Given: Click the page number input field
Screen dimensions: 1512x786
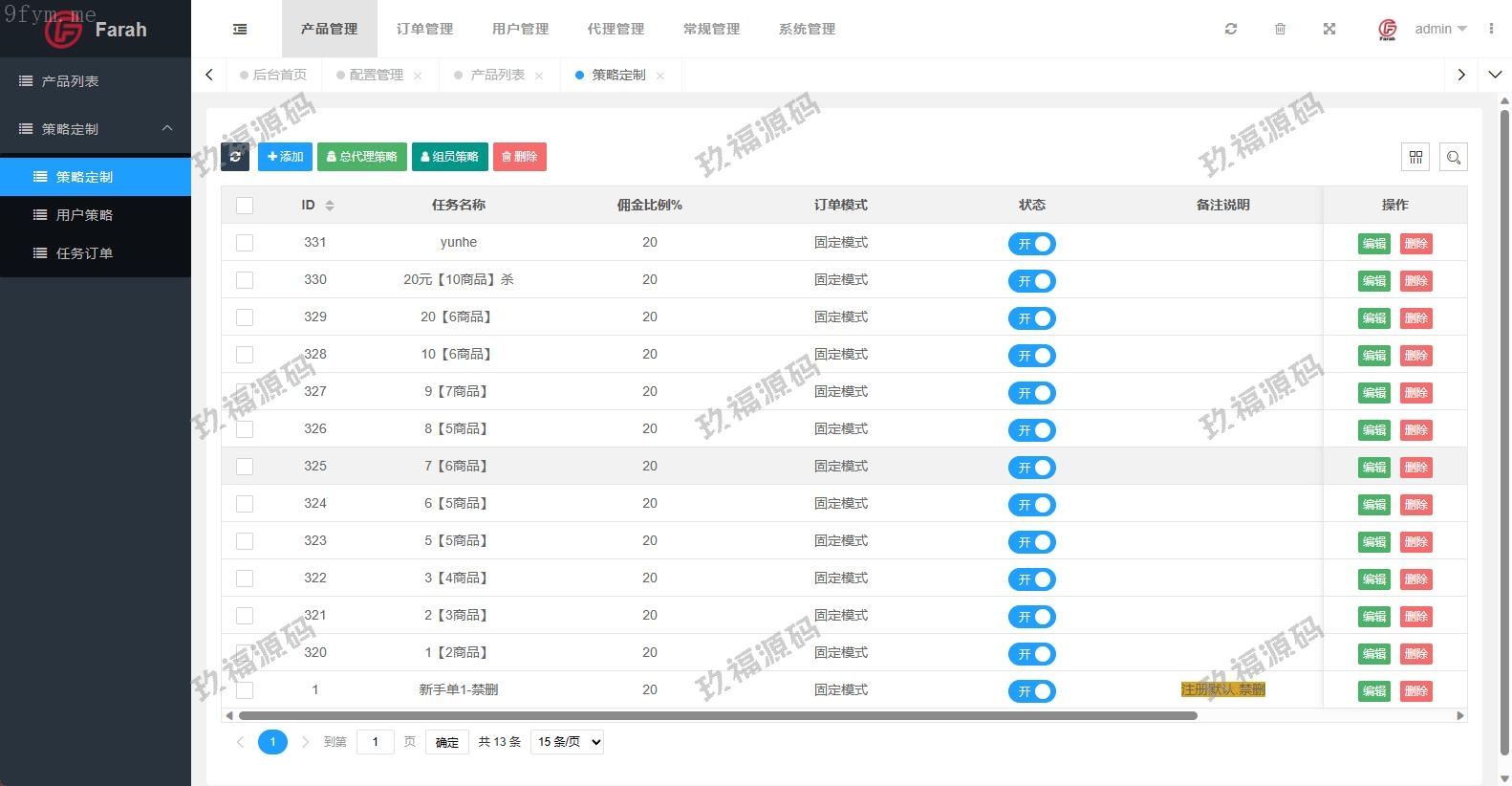Looking at the screenshot, I should (x=375, y=742).
